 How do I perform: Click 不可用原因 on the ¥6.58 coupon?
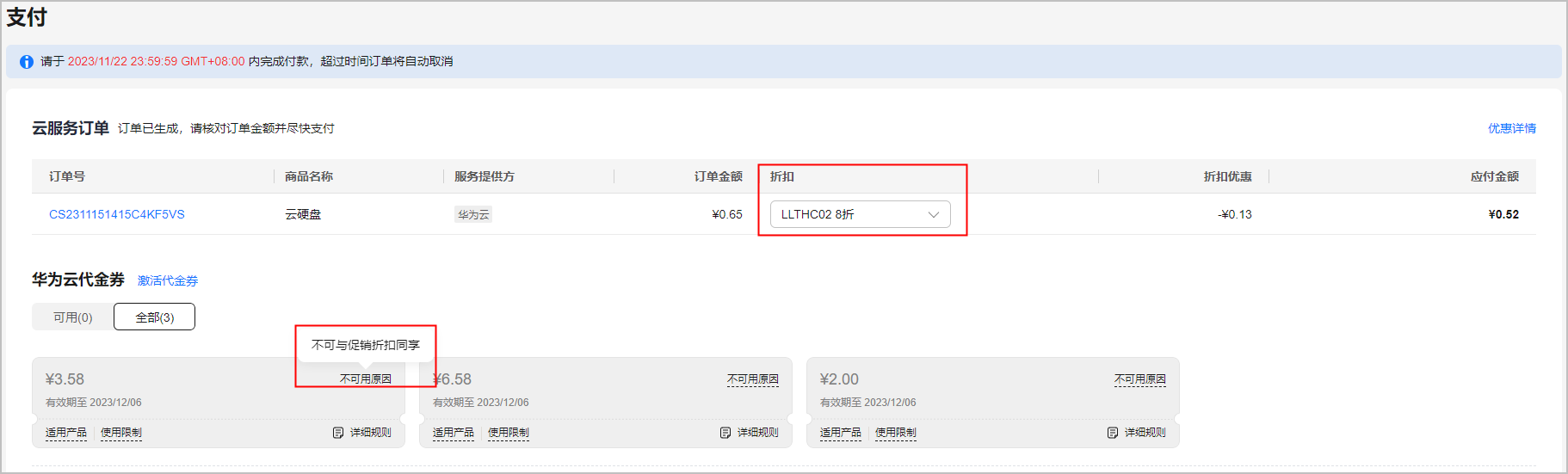click(753, 379)
